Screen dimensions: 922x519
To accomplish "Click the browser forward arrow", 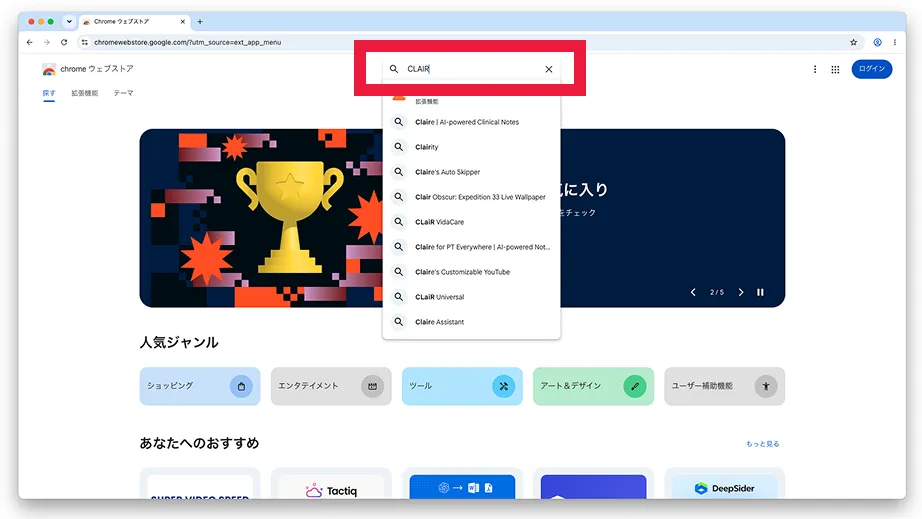I will point(46,42).
